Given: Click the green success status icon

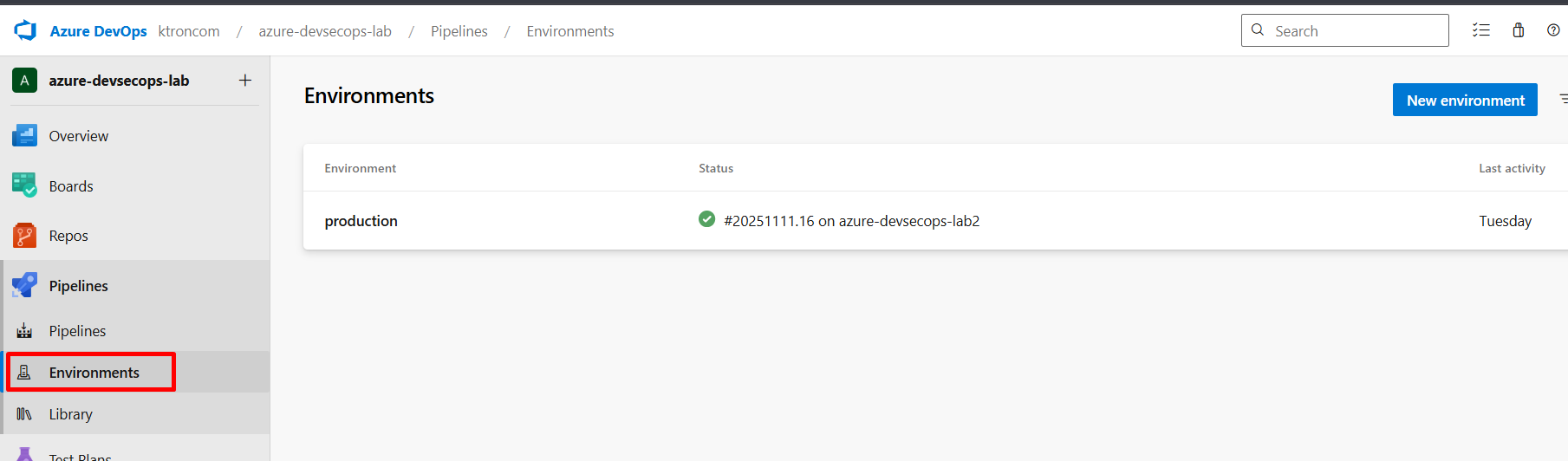Looking at the screenshot, I should click(706, 219).
